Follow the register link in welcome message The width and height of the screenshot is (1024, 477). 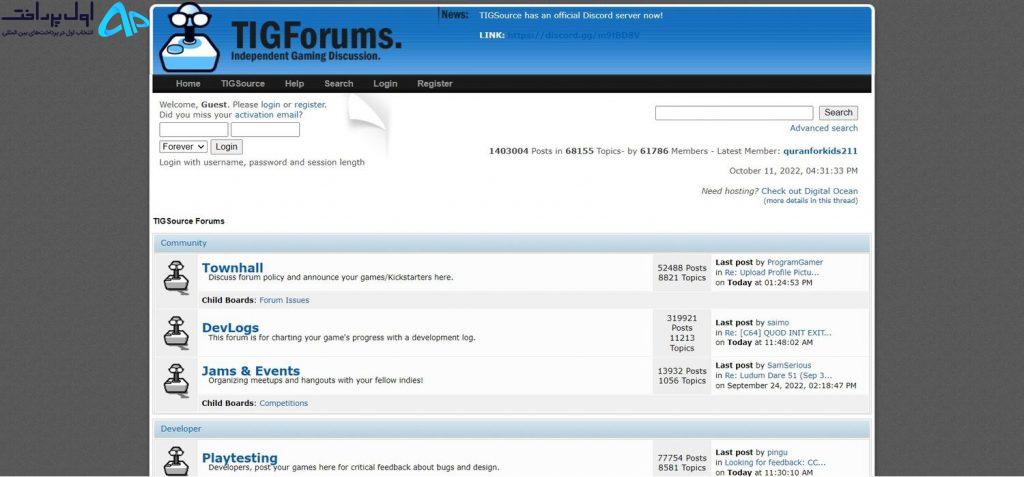[x=310, y=105]
